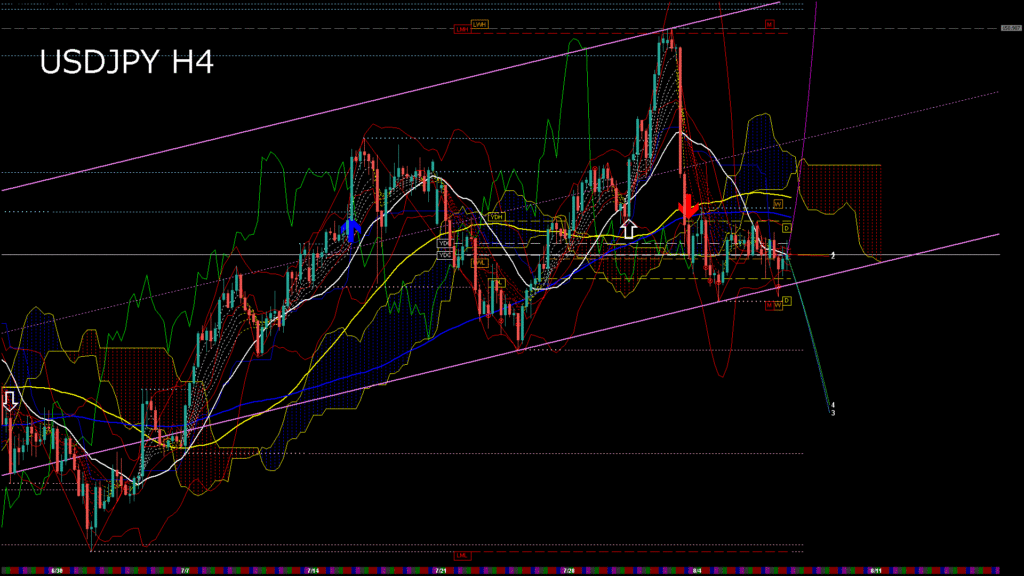Click the number 4 label at the projection end
The height and width of the screenshot is (576, 1024).
coord(833,405)
